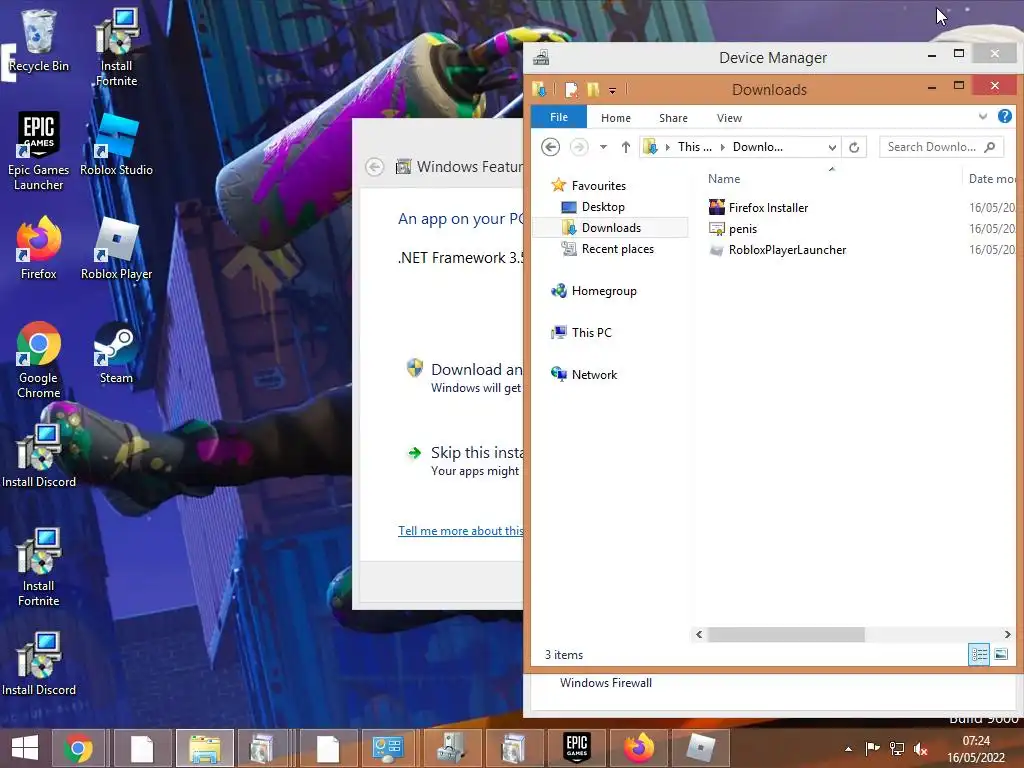This screenshot has height=768, width=1024.
Task: Click New folder icon in quick access toolbar
Action: coord(593,89)
